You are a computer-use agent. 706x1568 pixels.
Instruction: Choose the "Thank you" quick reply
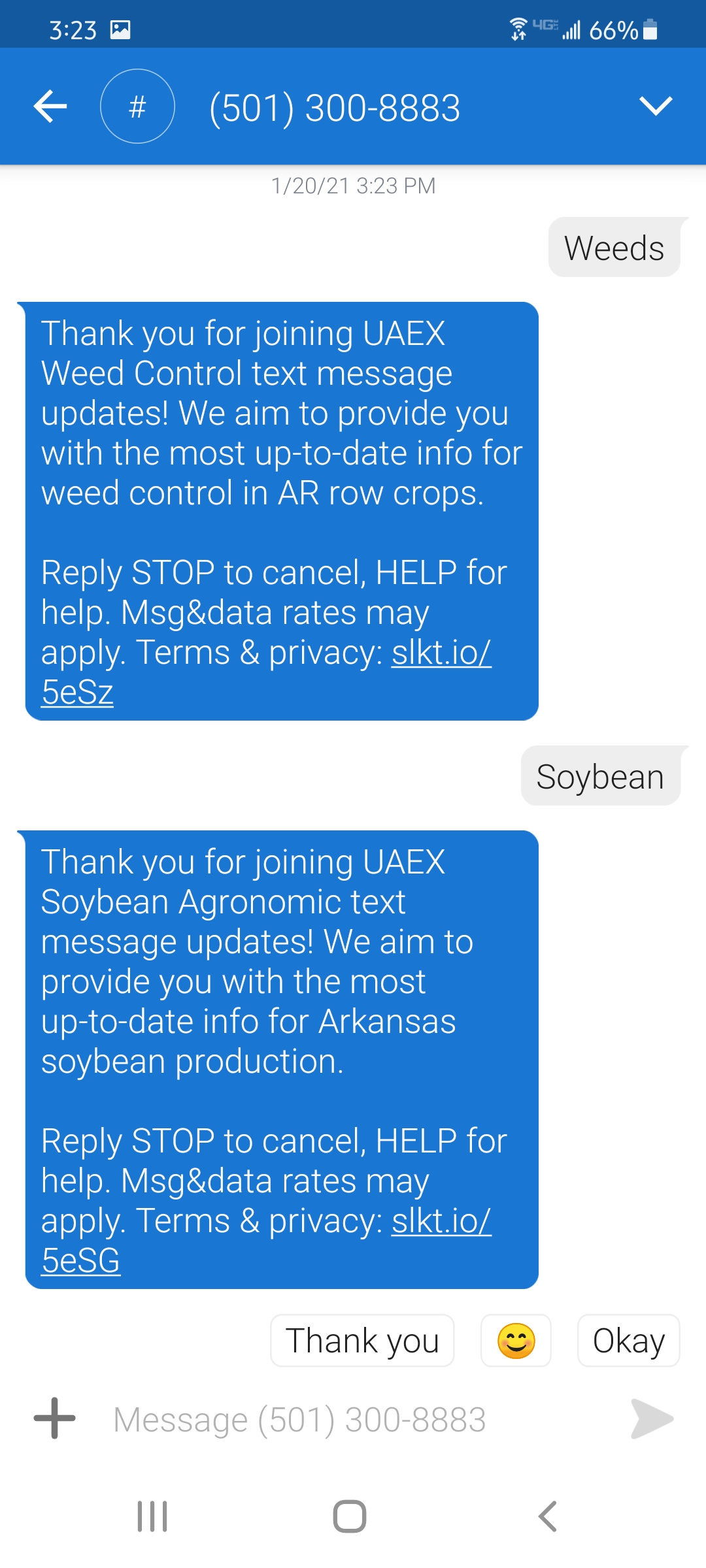tap(362, 1341)
